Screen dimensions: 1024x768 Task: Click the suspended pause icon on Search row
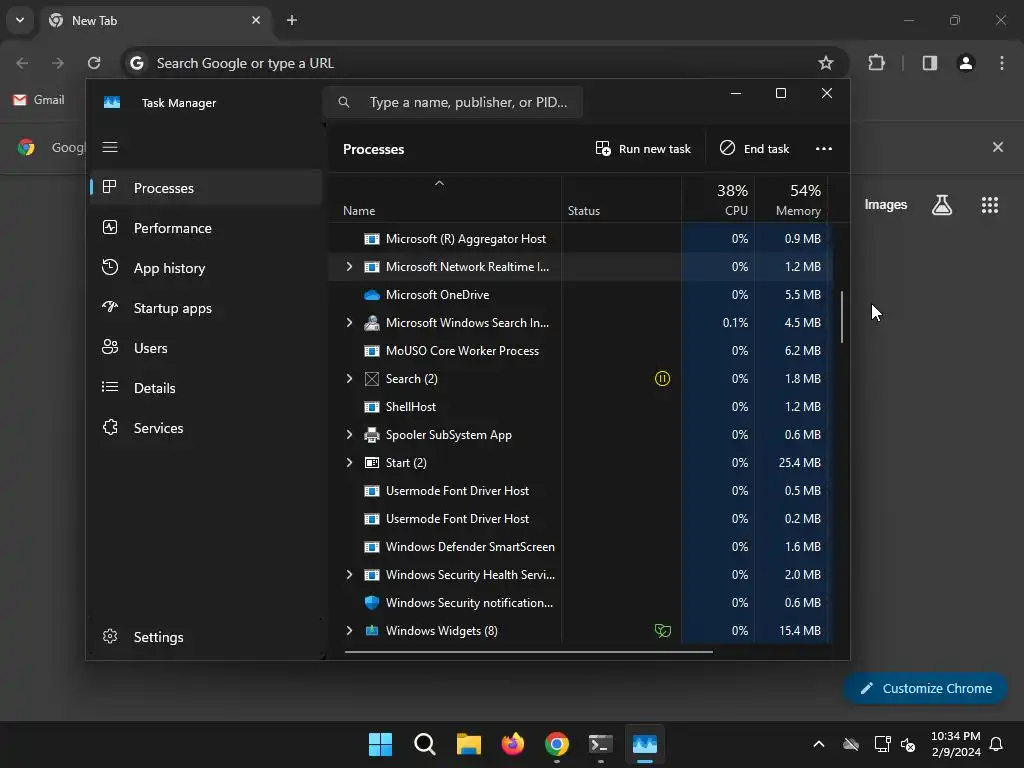click(662, 379)
